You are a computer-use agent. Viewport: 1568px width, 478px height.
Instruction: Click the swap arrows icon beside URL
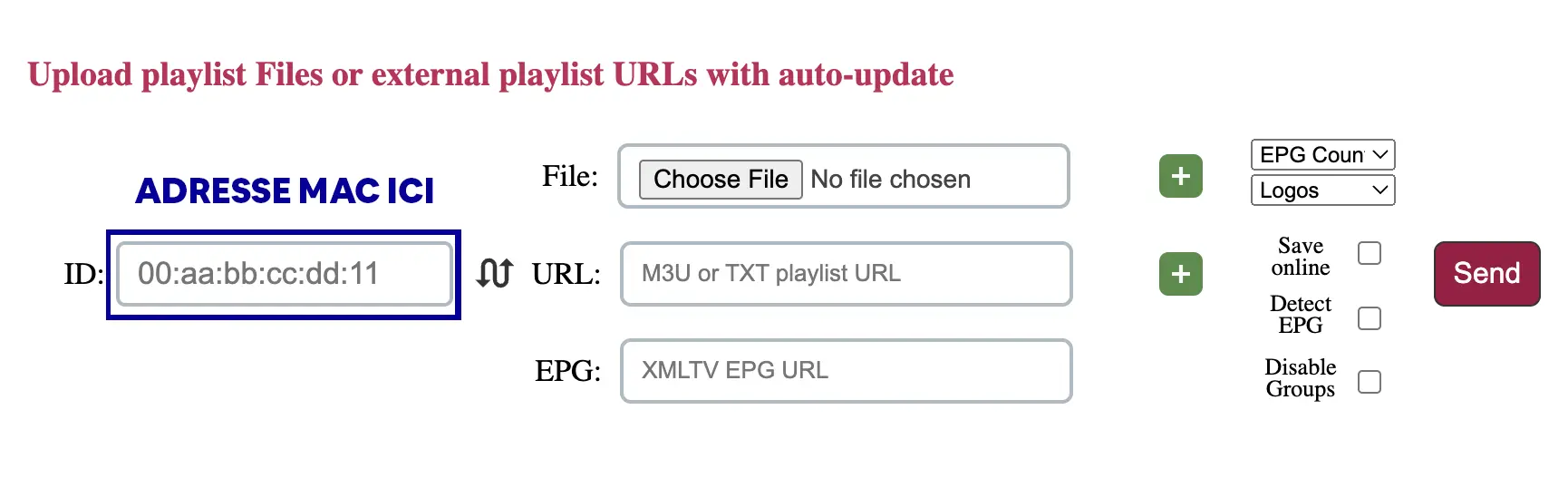tap(495, 273)
